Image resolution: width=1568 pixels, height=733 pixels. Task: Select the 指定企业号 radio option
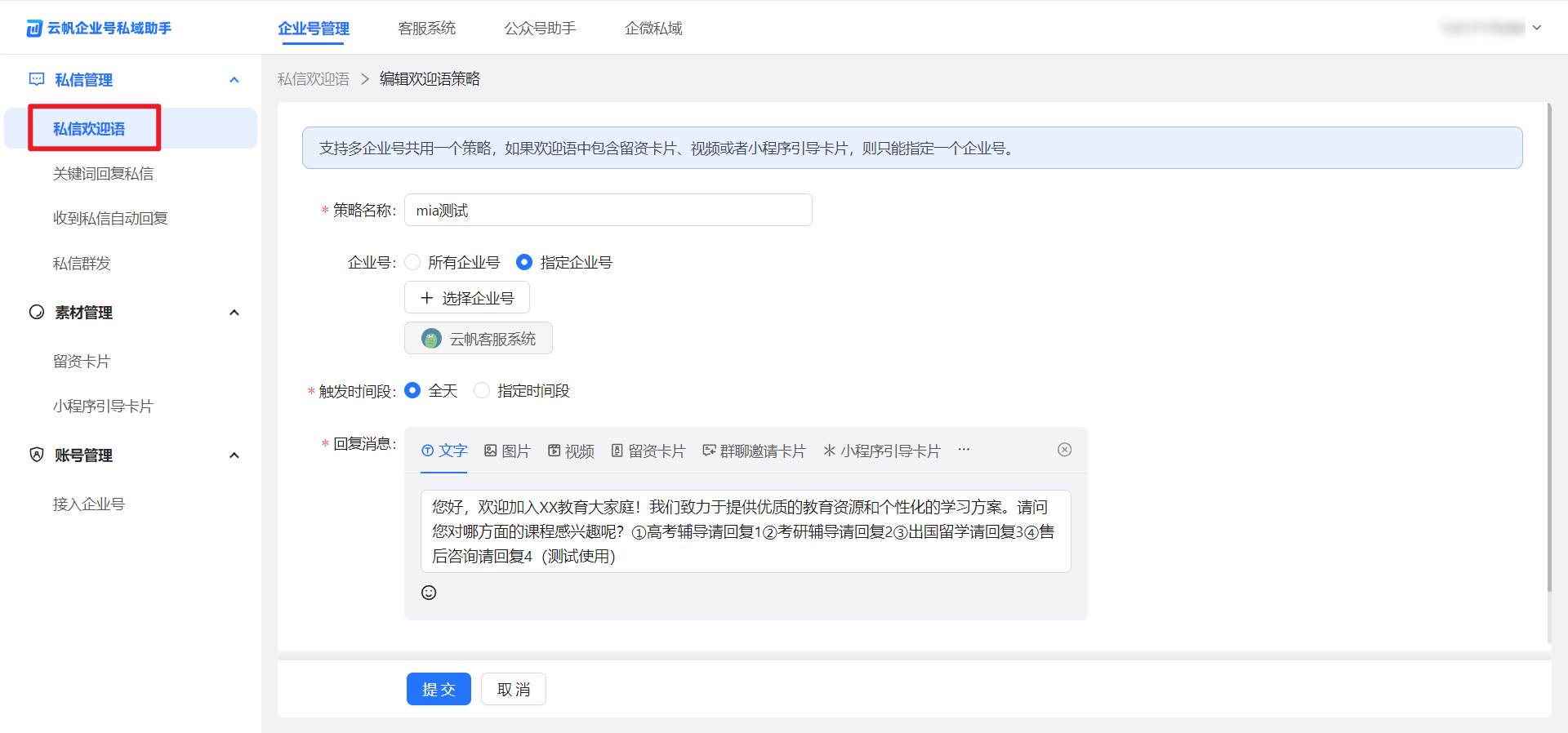[x=524, y=262]
